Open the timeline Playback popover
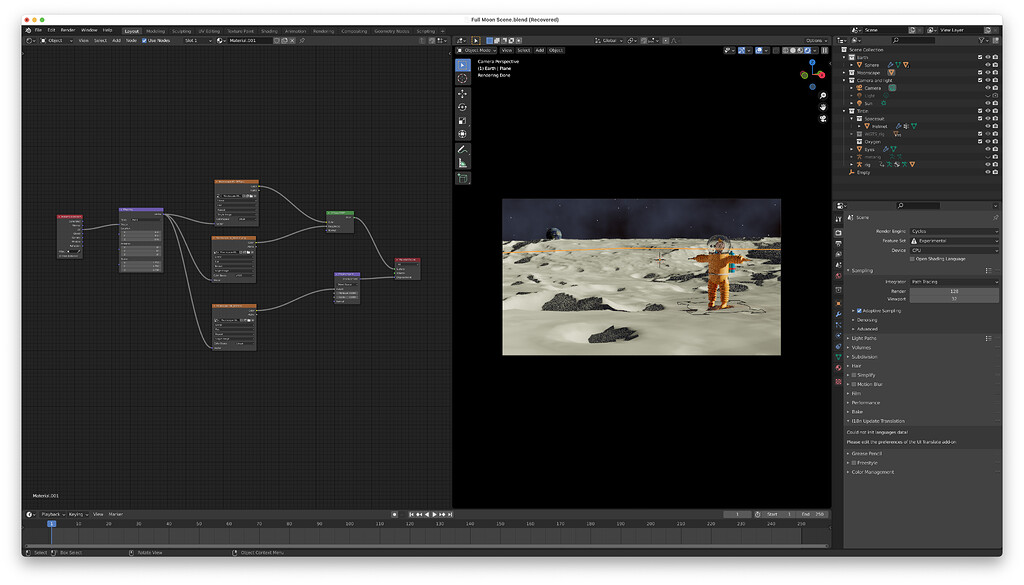Viewport: 1024px width, 585px height. point(53,514)
